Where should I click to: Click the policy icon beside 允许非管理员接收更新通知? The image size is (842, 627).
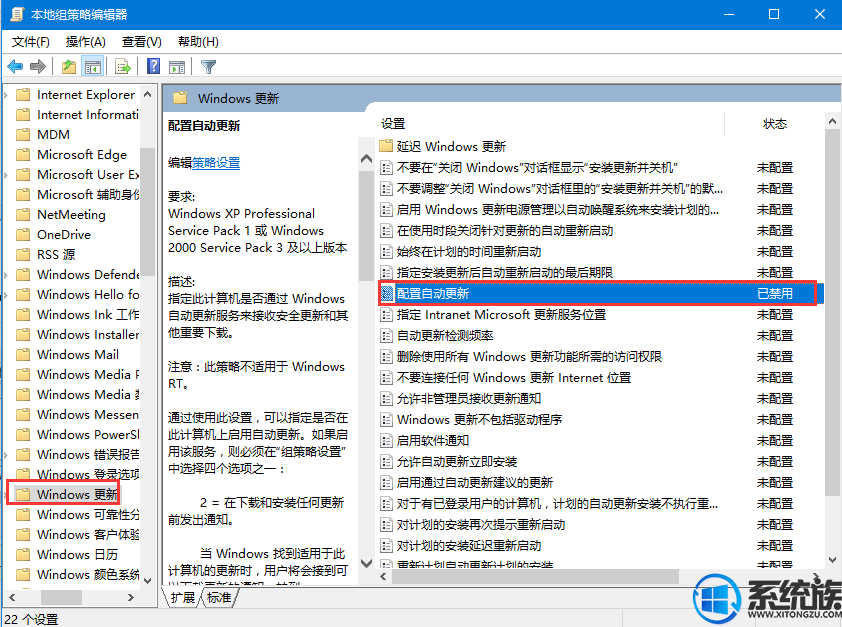click(386, 399)
